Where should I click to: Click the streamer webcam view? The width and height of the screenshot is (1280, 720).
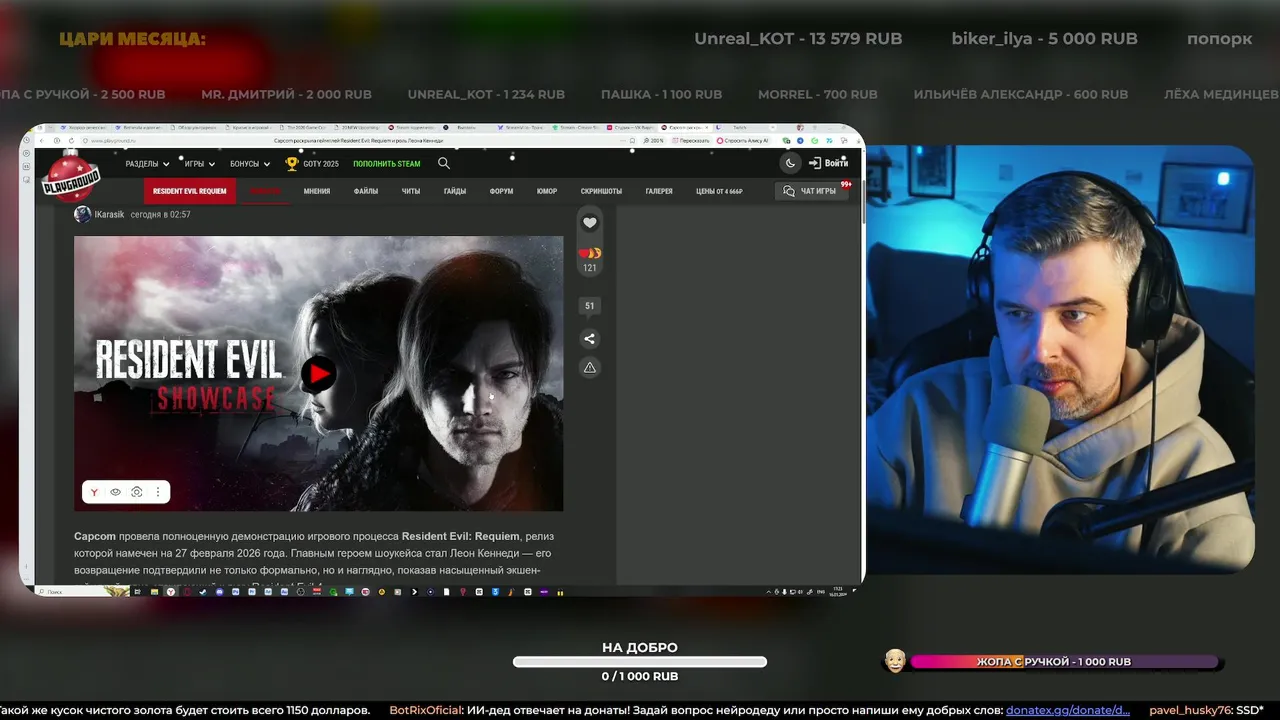coord(1060,360)
